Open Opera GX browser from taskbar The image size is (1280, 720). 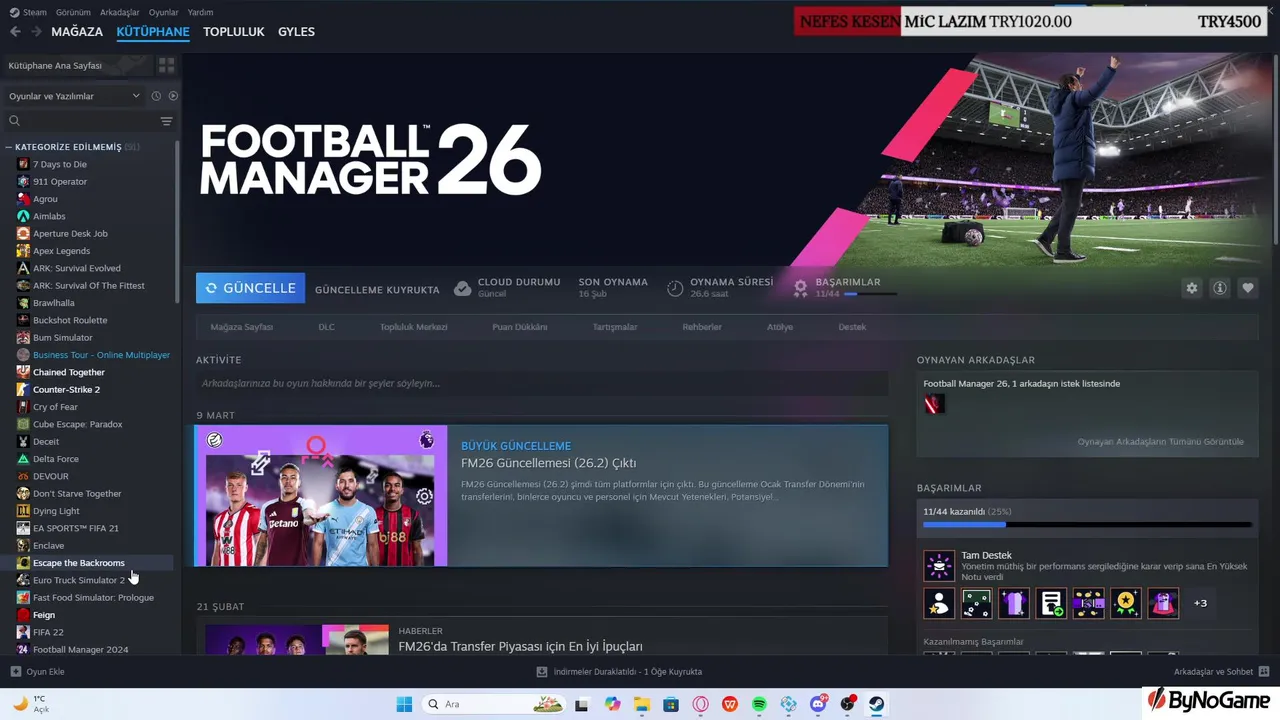click(x=700, y=704)
